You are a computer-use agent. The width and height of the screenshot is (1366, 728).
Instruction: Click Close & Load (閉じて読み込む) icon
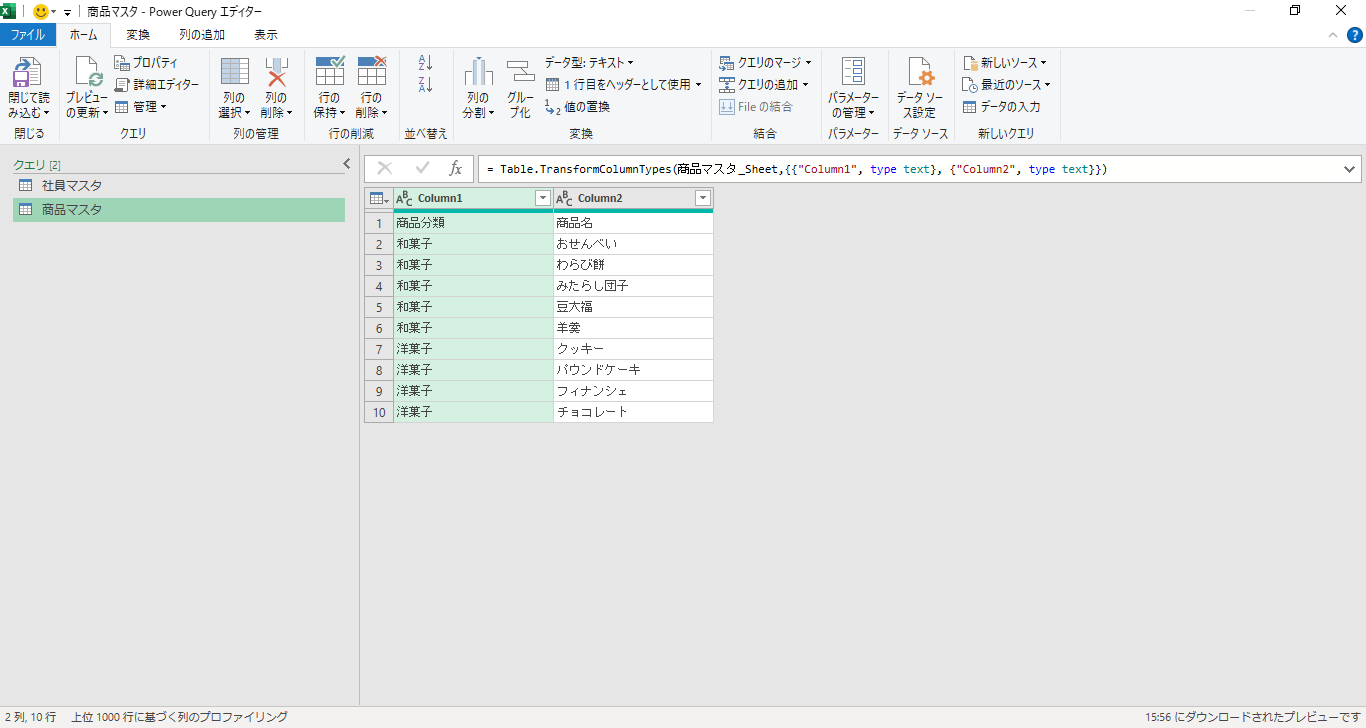(x=27, y=73)
